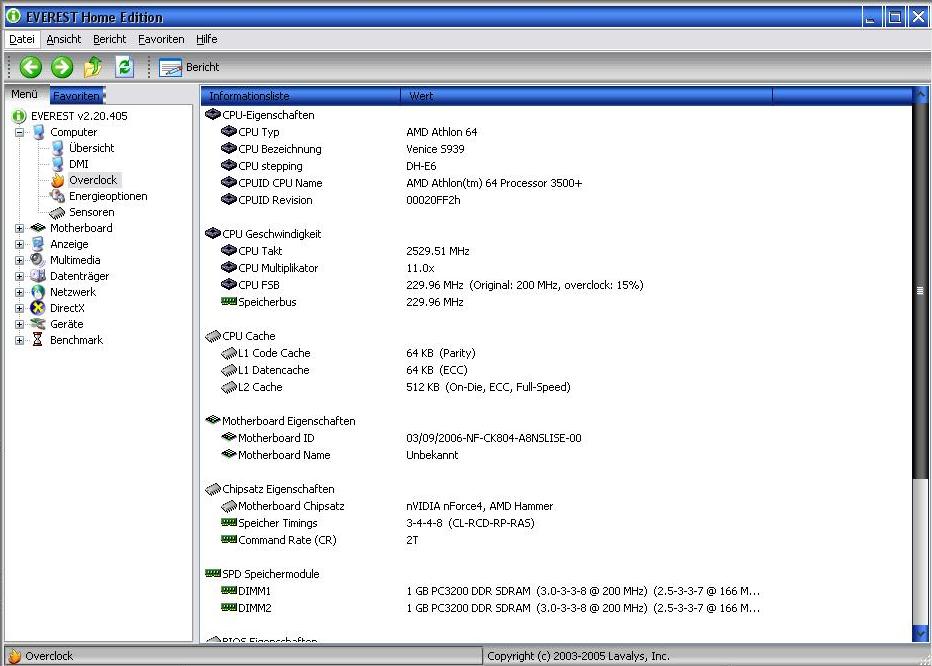The width and height of the screenshot is (932, 666).
Task: Select the Speicher Timings row
Action: (556, 523)
